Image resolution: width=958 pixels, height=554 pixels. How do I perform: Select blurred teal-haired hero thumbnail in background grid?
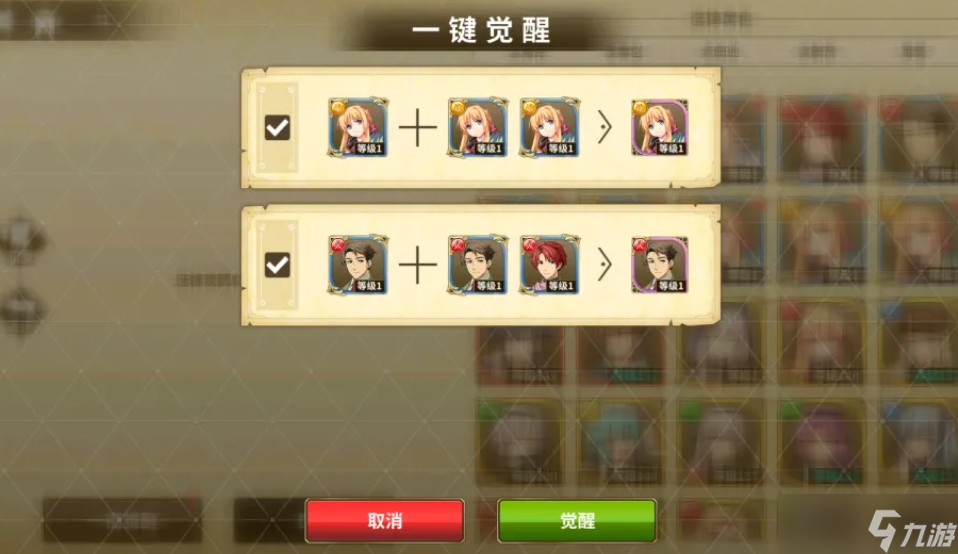pos(620,442)
